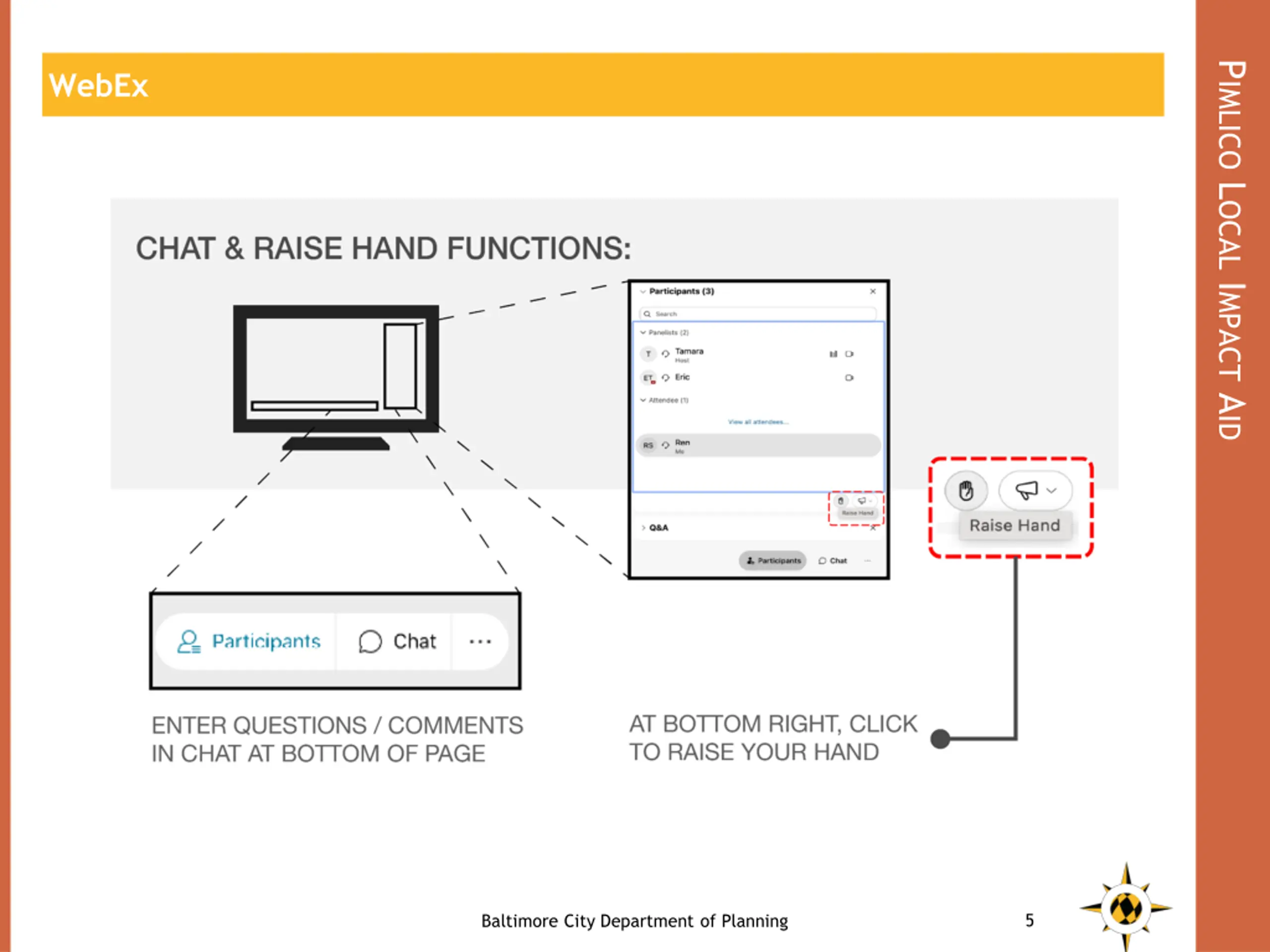Click Eric's video camera icon
Viewport: 1270px width, 952px height.
point(849,378)
